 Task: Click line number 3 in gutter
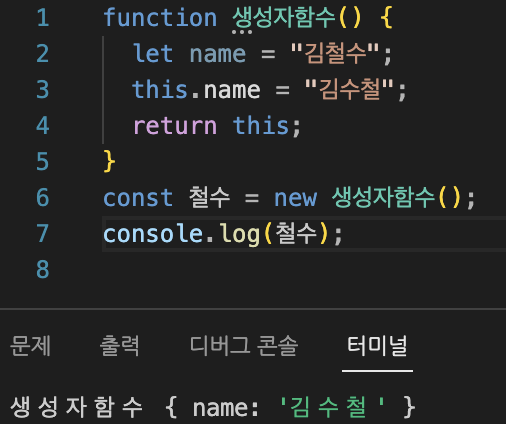(x=43, y=90)
